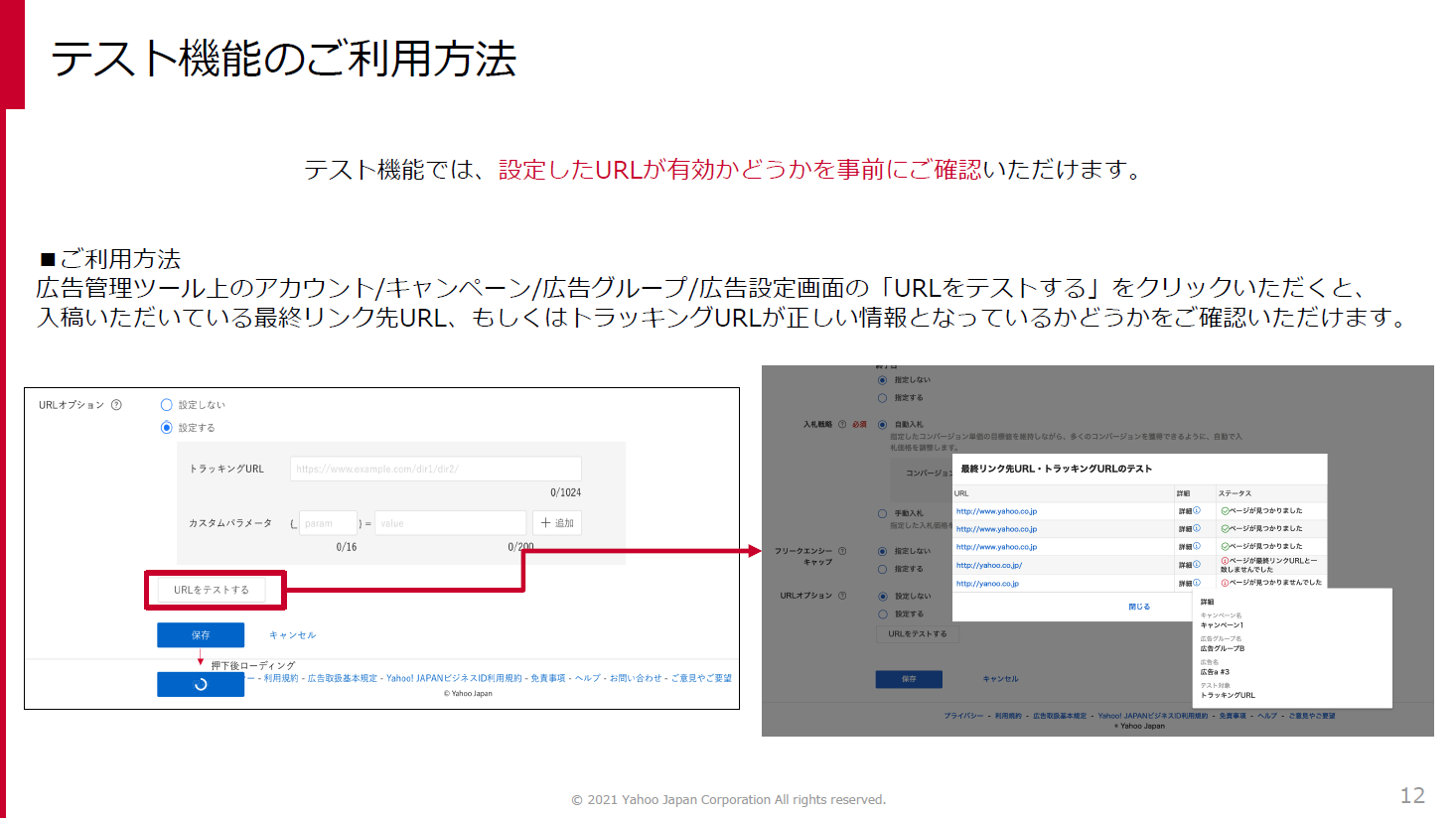The height and width of the screenshot is (818, 1456).
Task: Open the 詳細 info icon for http://yahoo.co.jp/ row
Action: tap(1197, 565)
